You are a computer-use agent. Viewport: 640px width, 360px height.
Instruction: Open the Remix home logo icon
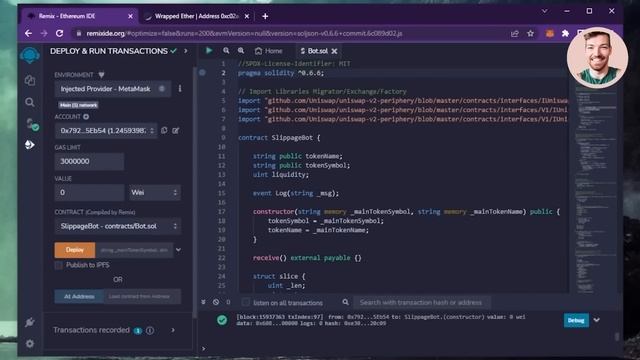pos(30,55)
